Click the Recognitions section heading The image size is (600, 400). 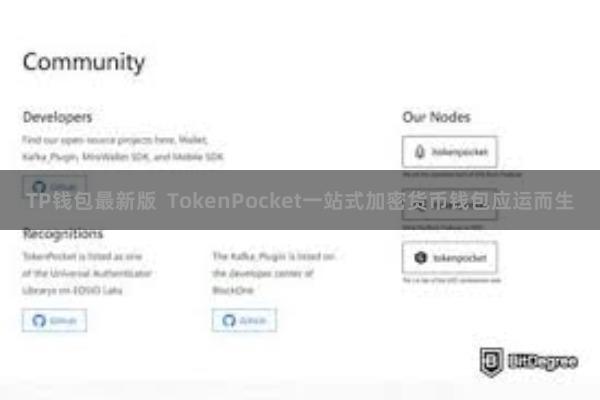click(63, 233)
